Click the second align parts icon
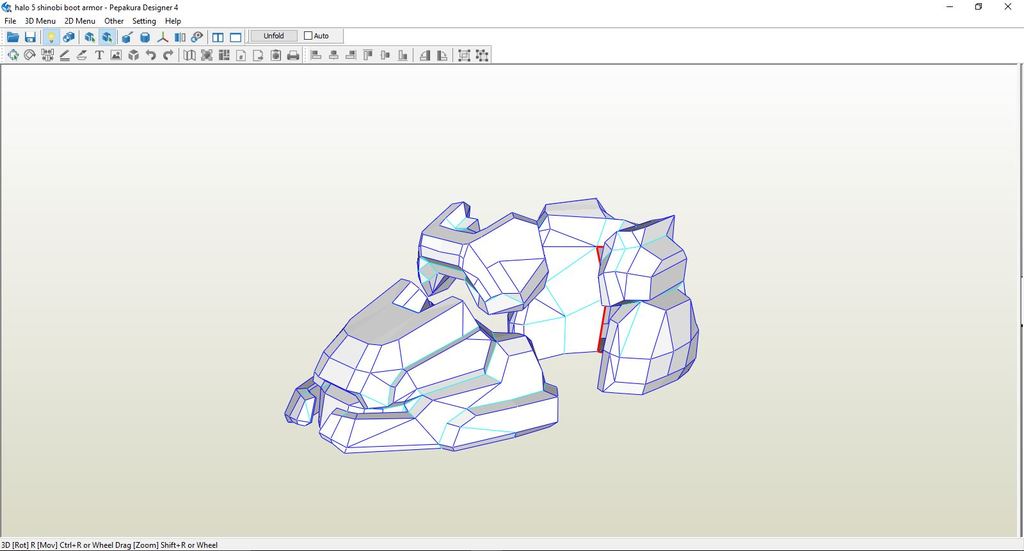This screenshot has width=1024, height=551. click(334, 55)
